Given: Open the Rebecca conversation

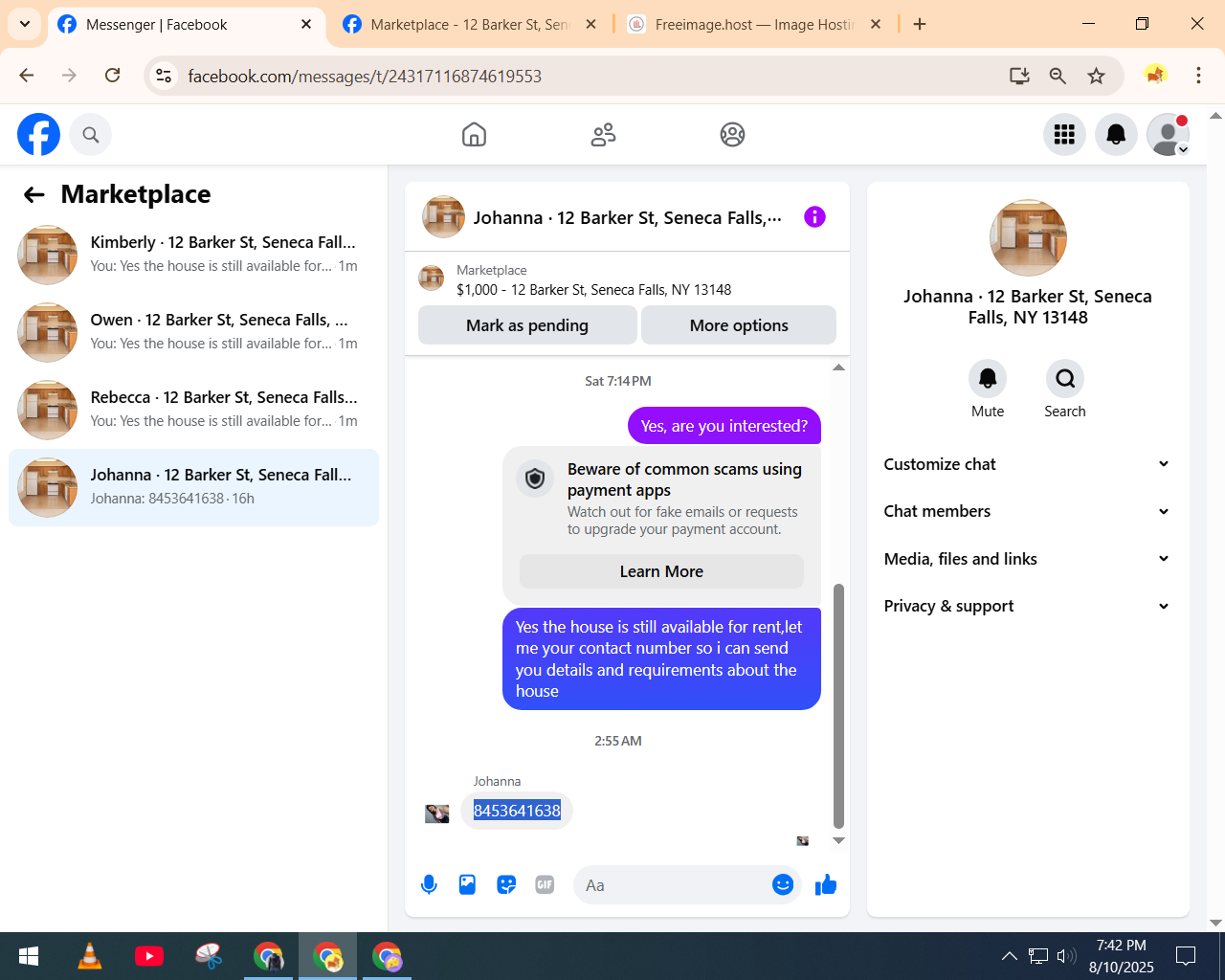Looking at the screenshot, I should click(x=194, y=411).
